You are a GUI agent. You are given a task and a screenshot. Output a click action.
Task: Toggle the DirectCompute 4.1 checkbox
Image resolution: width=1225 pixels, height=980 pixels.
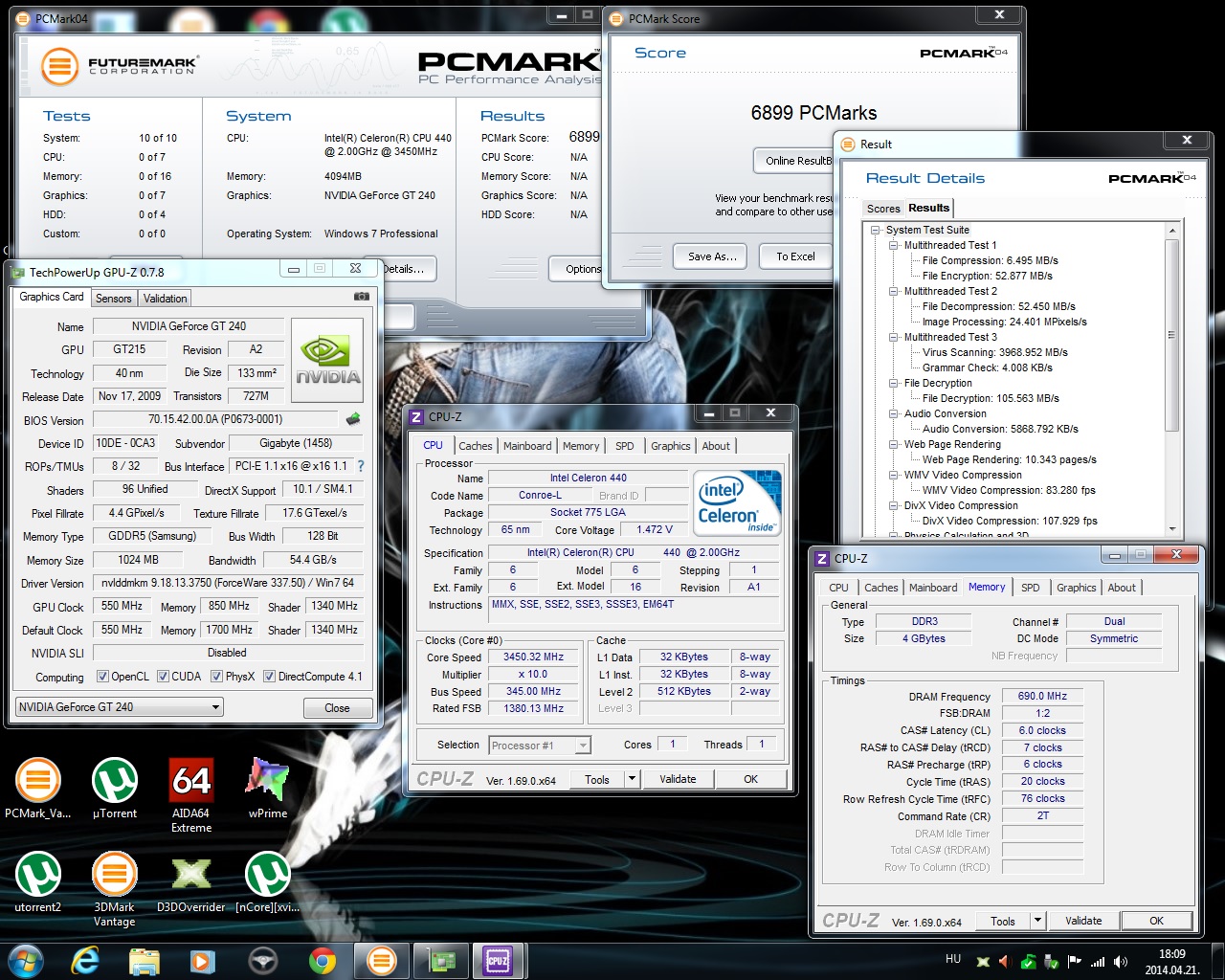pyautogui.click(x=269, y=677)
